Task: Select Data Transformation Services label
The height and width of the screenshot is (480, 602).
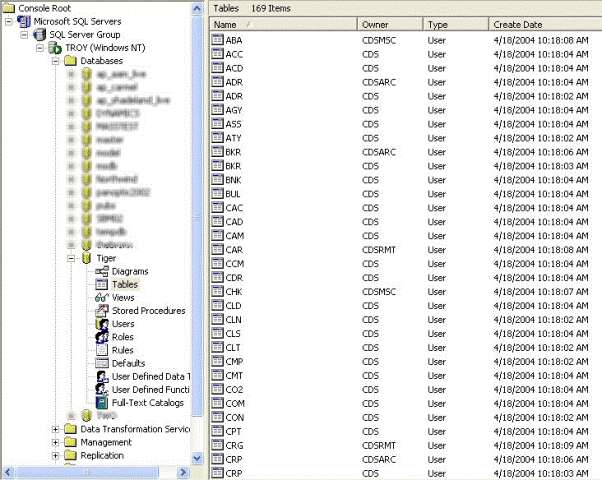Action: pos(135,429)
